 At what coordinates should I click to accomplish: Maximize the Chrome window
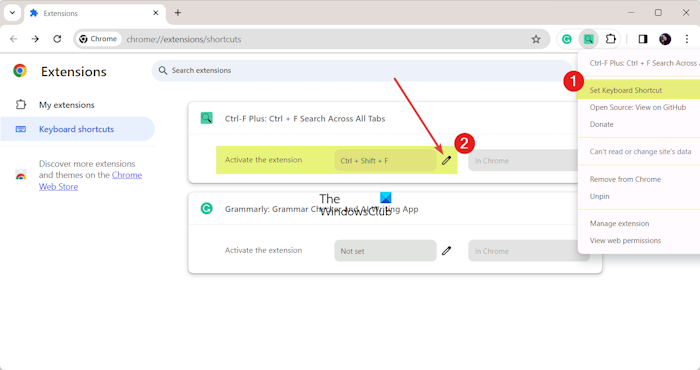(x=658, y=12)
